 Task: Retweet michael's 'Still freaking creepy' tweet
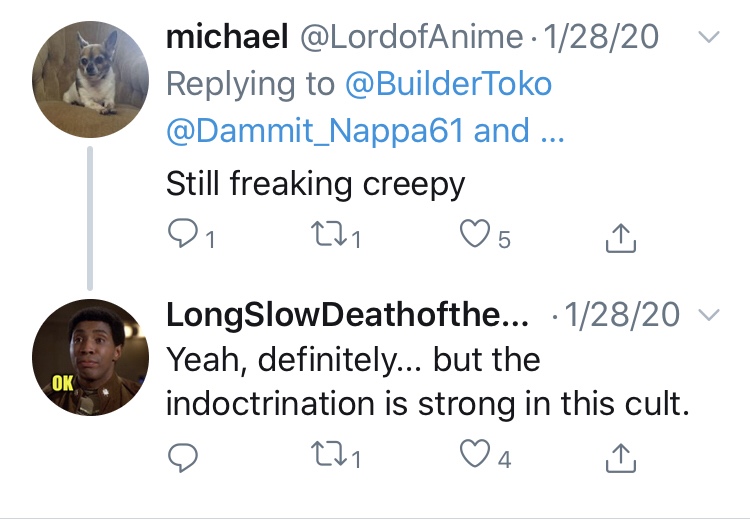[x=329, y=234]
